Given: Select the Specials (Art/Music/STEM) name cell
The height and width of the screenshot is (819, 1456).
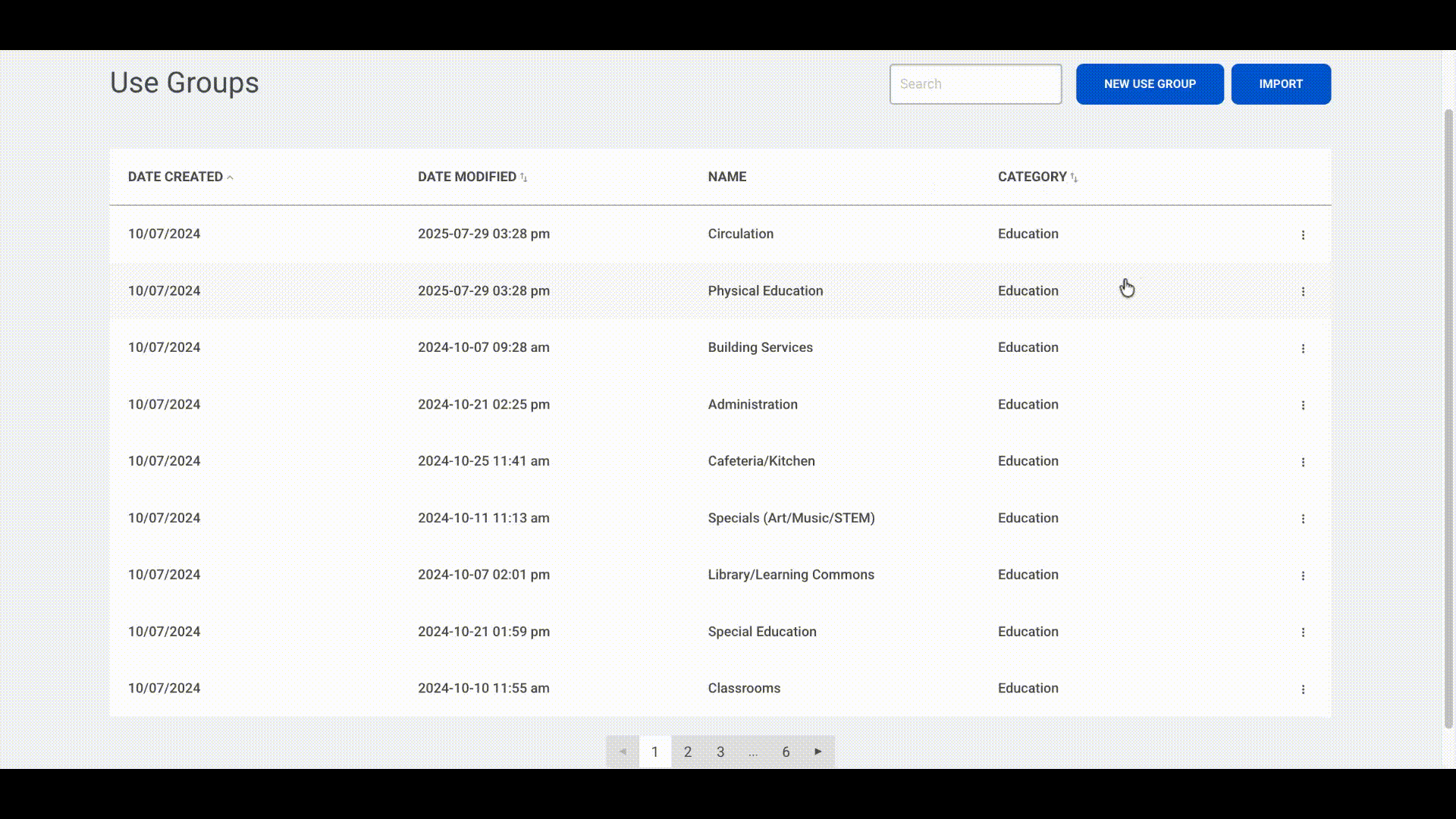Looking at the screenshot, I should coord(791,518).
